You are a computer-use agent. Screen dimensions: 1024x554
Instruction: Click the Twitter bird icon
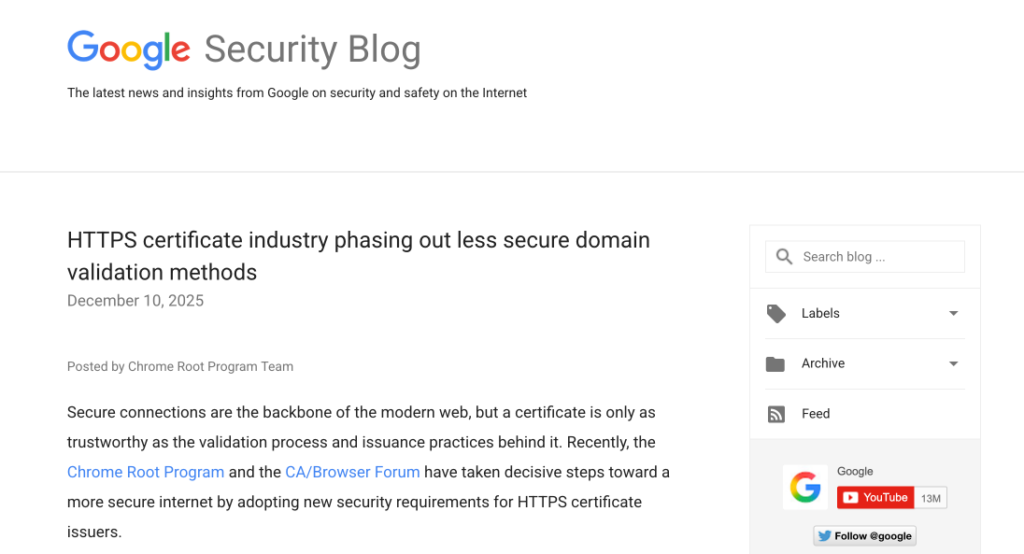pyautogui.click(x=825, y=536)
